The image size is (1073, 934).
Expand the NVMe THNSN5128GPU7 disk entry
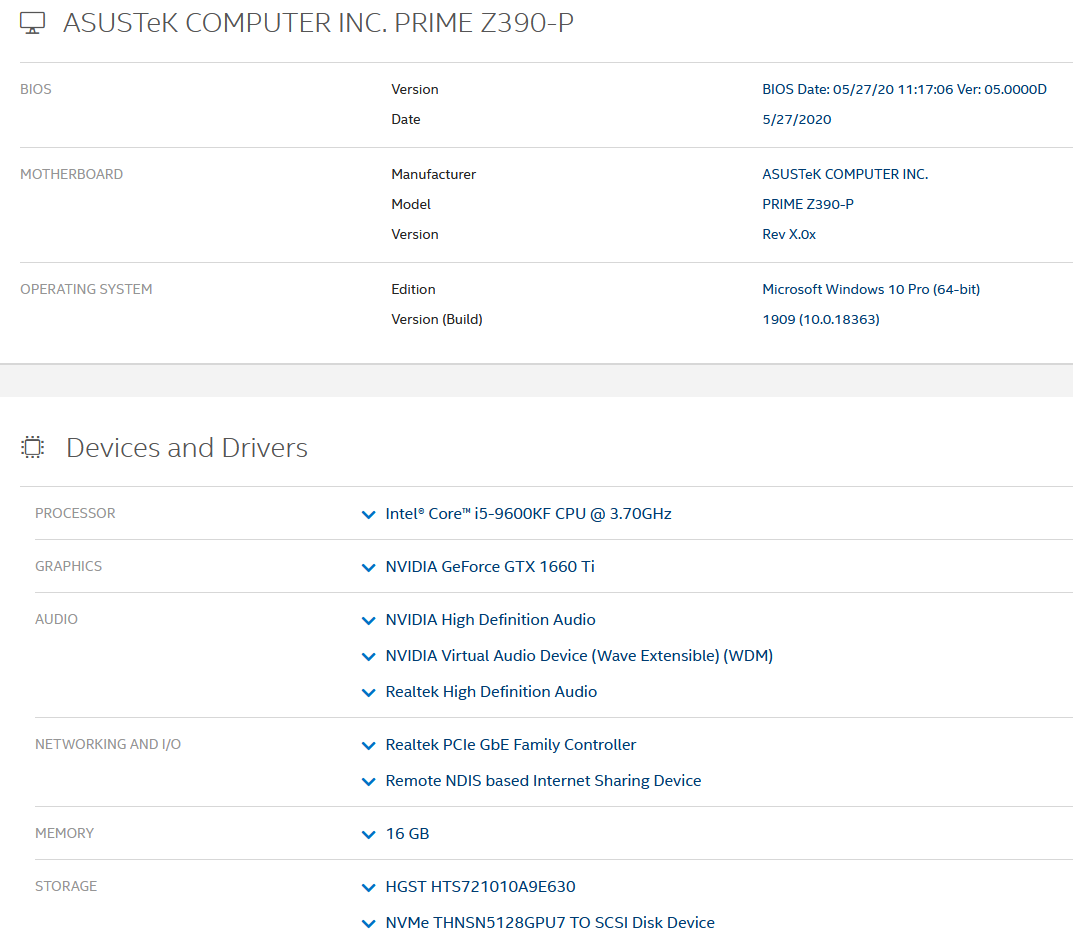coord(368,922)
